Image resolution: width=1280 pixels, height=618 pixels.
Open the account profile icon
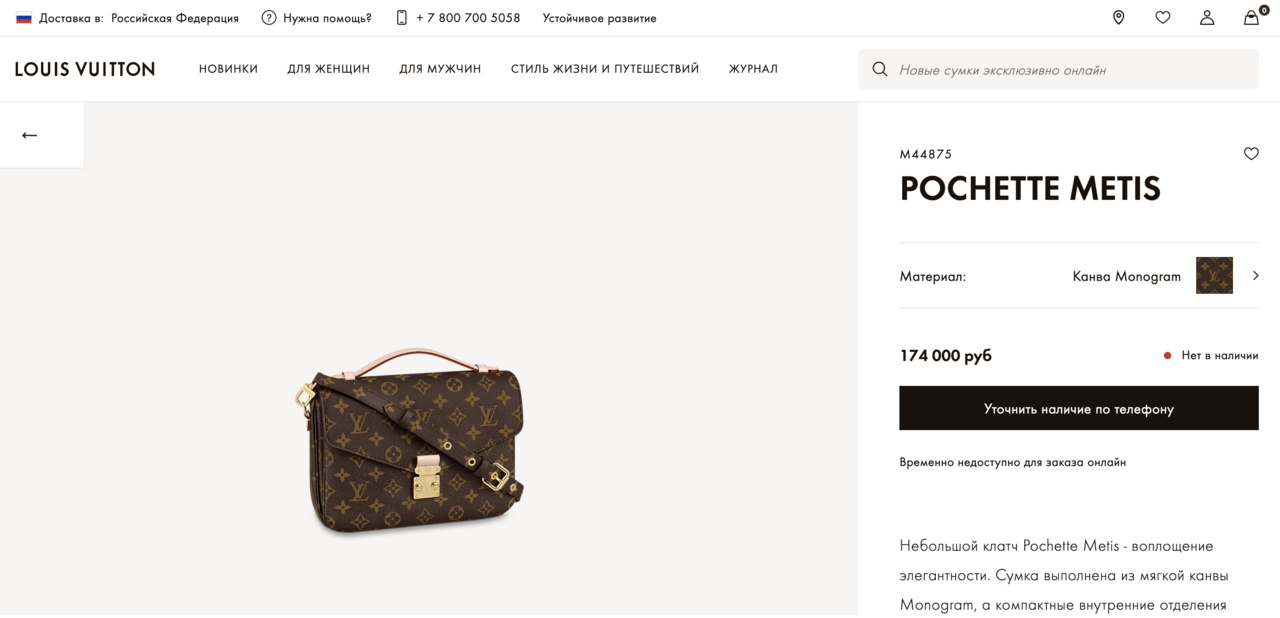[x=1207, y=18]
